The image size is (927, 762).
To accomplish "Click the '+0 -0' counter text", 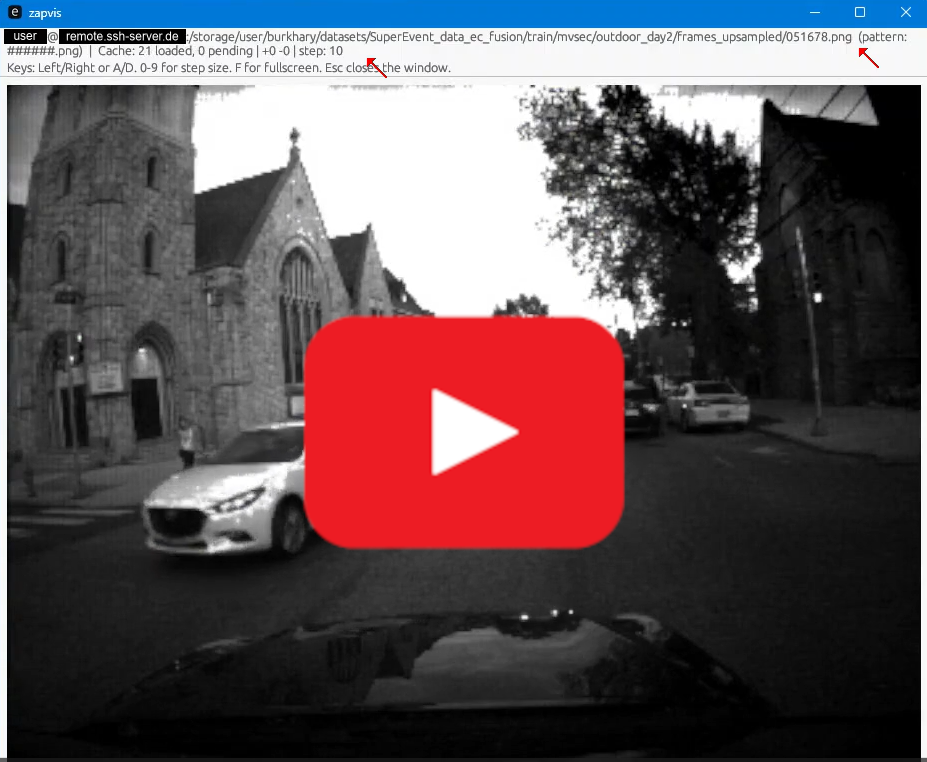I will click(x=276, y=51).
